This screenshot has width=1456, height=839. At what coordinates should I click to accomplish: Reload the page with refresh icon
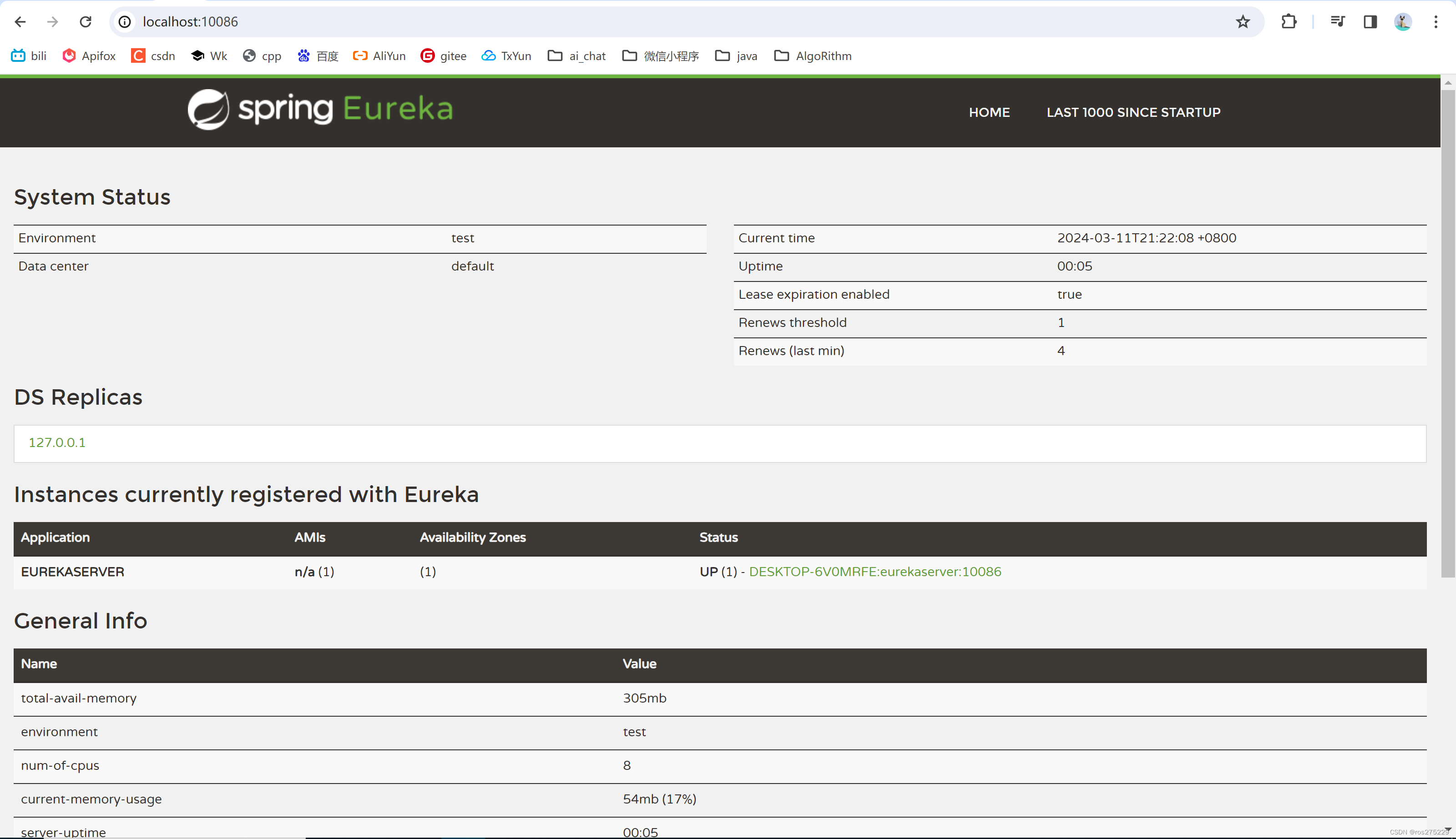point(85,22)
